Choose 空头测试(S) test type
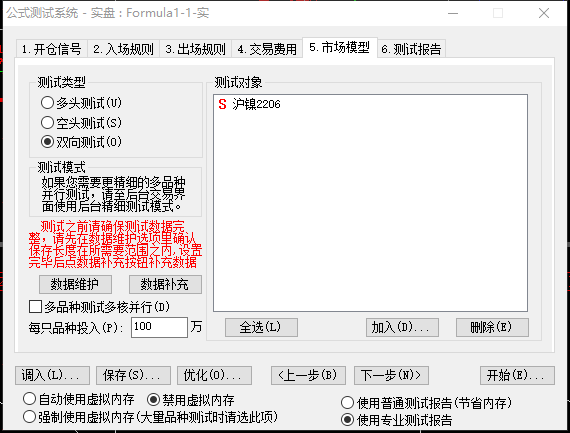 coord(81,123)
